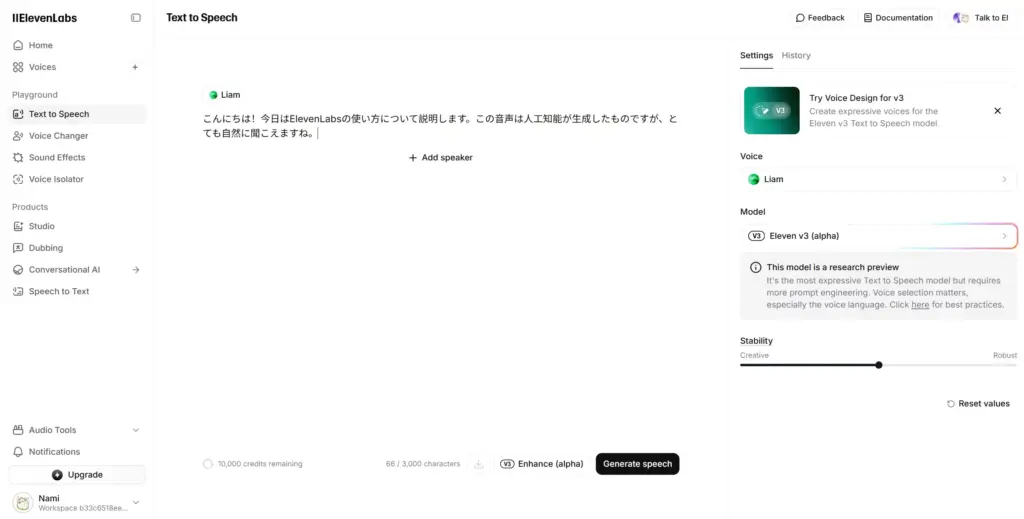Click the info icon in research preview notice
Viewport: 1024px width, 519px height.
755,267
